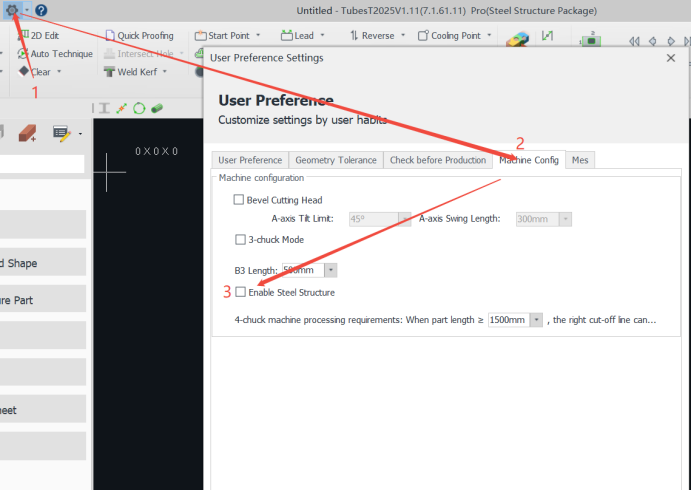Click the list-with-pencil edit icon
Screen dimensions: 692x490
click(x=61, y=133)
